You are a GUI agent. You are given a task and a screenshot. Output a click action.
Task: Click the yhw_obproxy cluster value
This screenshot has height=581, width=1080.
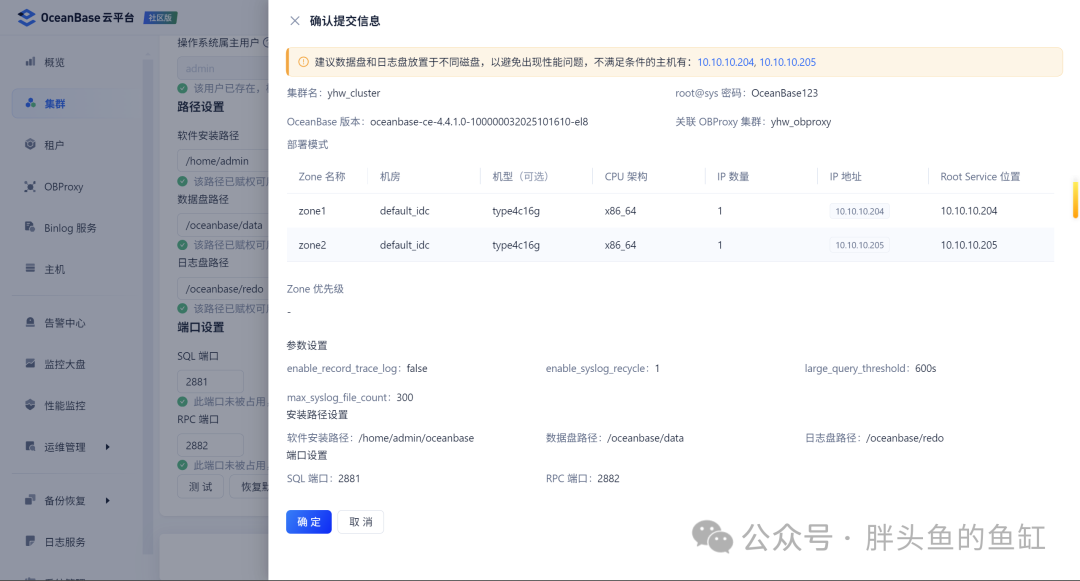801,122
